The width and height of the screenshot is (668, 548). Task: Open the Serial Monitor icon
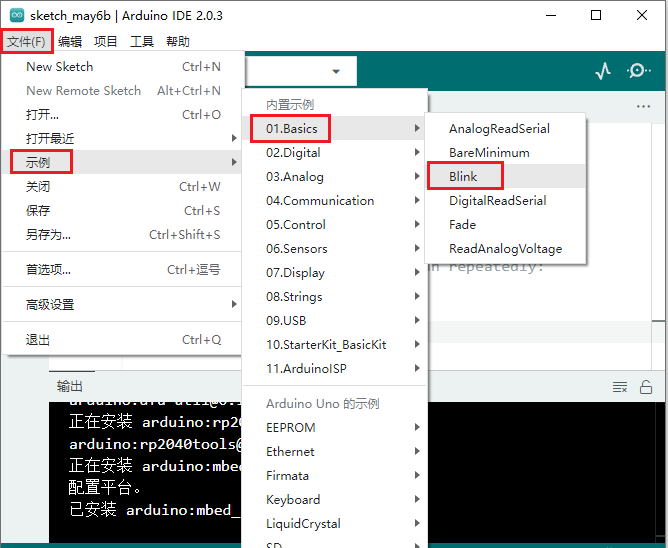point(639,70)
